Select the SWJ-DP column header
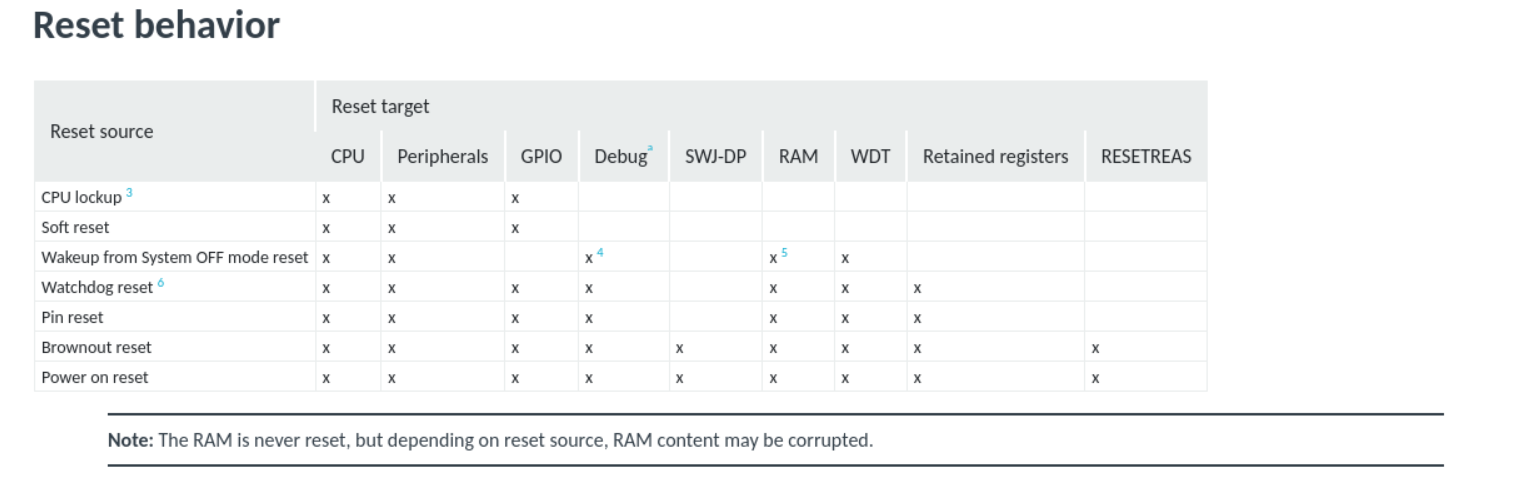 click(716, 157)
